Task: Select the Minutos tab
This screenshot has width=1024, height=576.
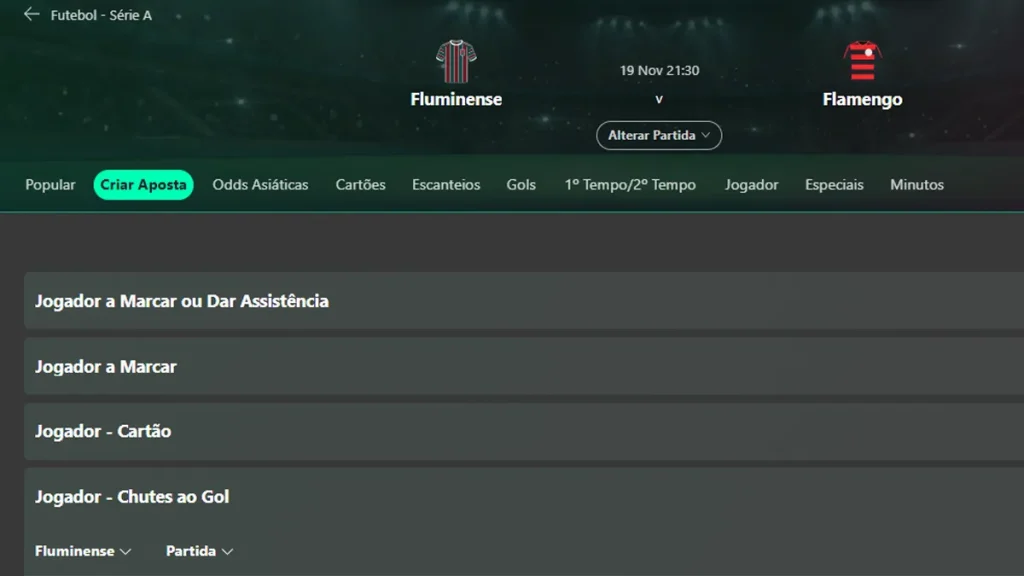Action: point(916,184)
